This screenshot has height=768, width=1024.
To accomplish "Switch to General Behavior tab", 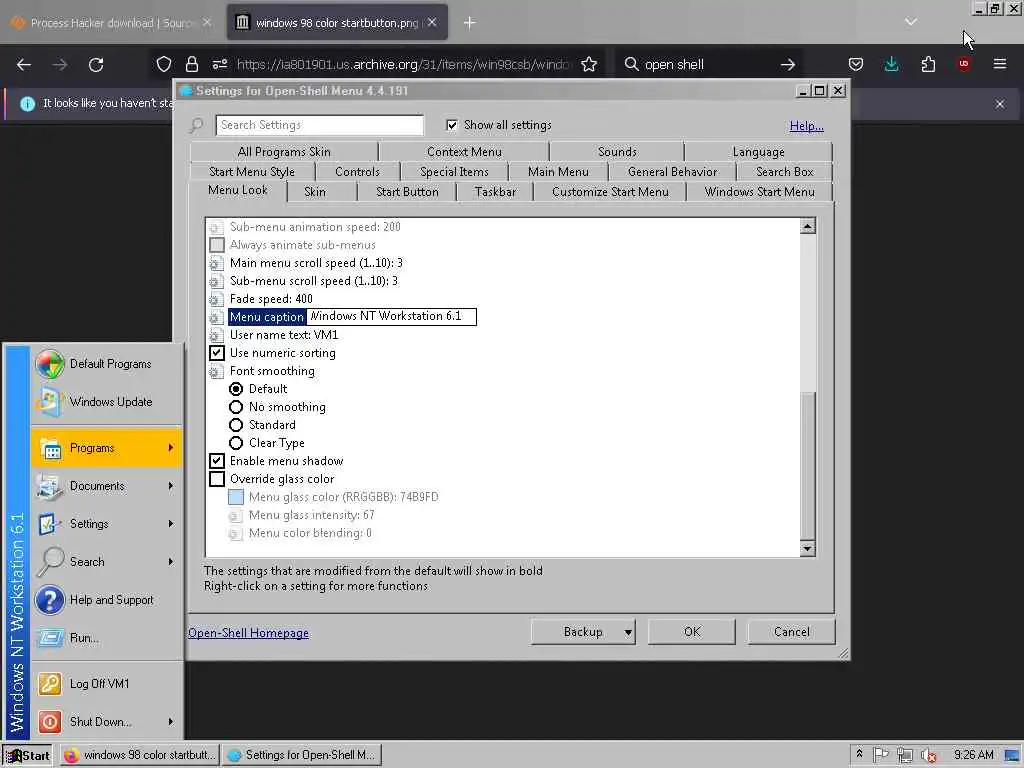I will point(672,172).
